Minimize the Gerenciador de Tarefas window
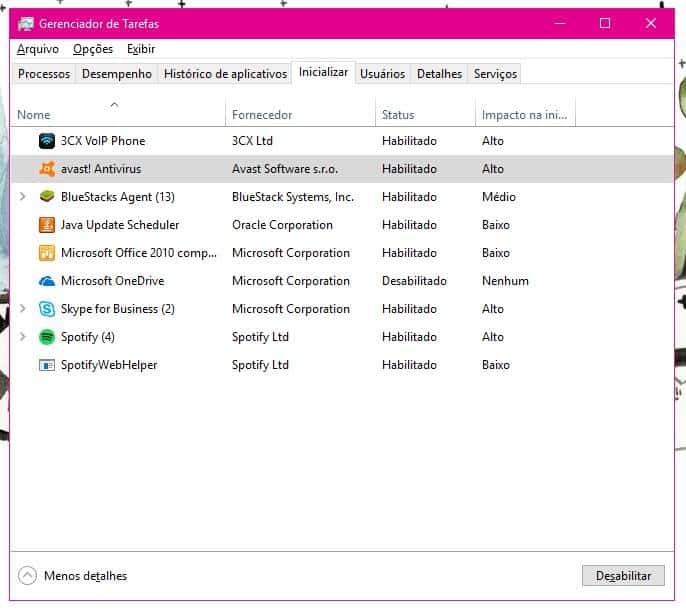The height and width of the screenshot is (610, 686). click(560, 23)
